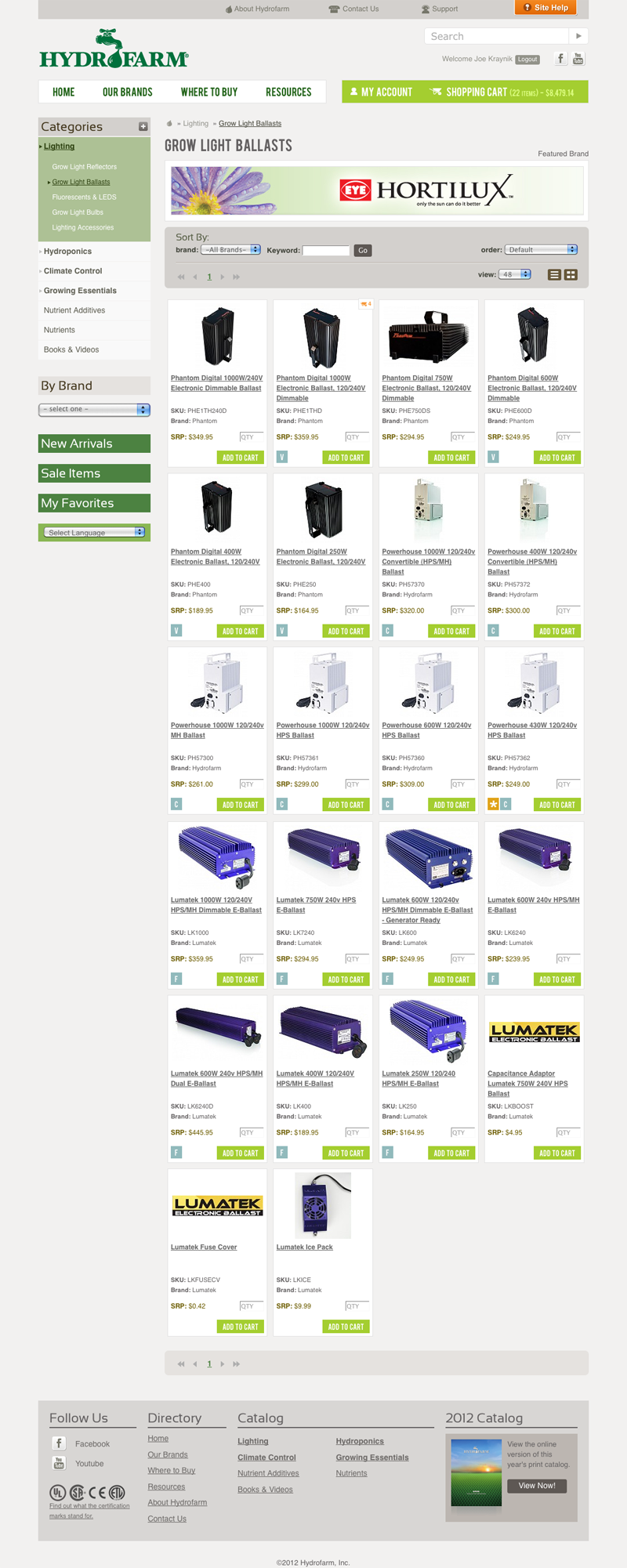The height and width of the screenshot is (1568, 627).
Task: Open the view count dropdown
Action: point(515,274)
